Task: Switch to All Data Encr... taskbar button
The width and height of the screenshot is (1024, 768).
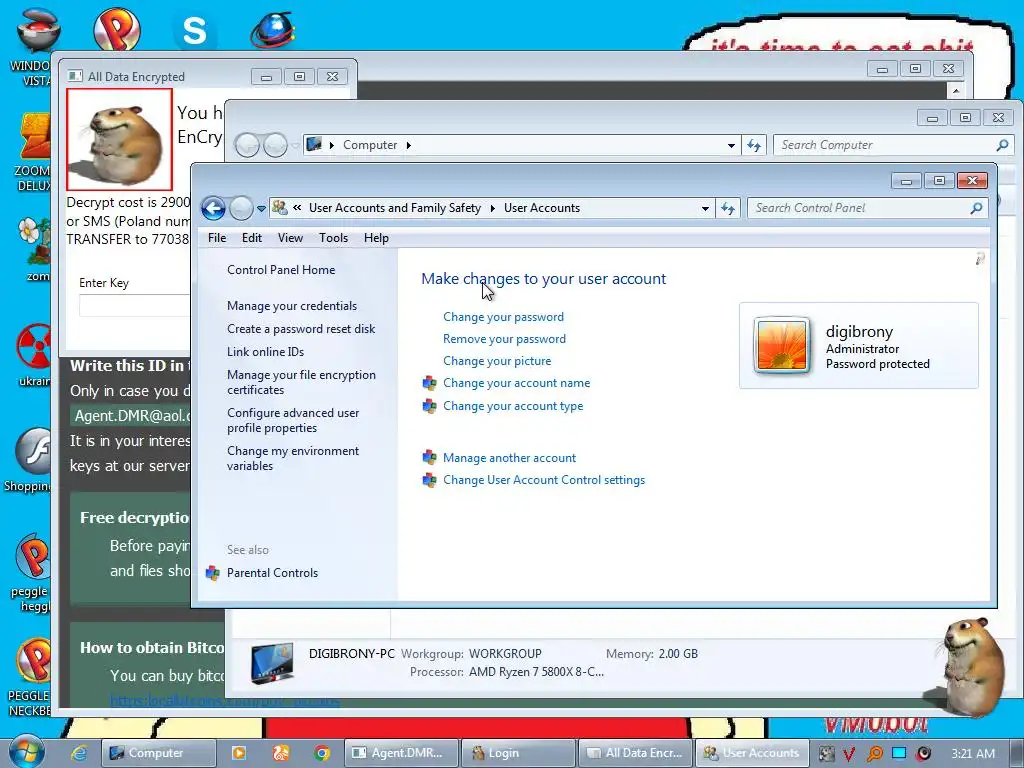Action: pyautogui.click(x=637, y=752)
